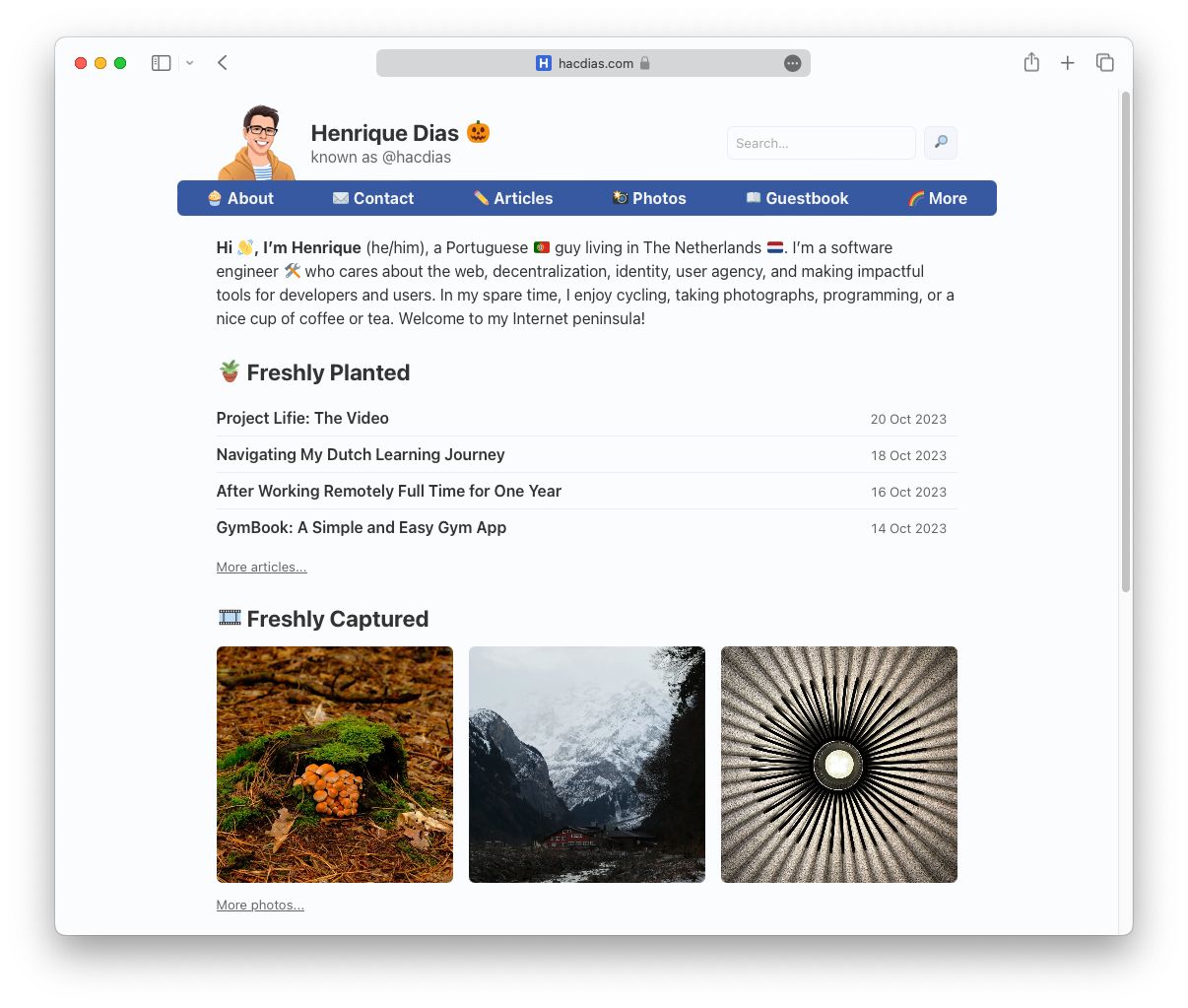Open the Photos section
The width and height of the screenshot is (1188, 1008).
pos(649,198)
